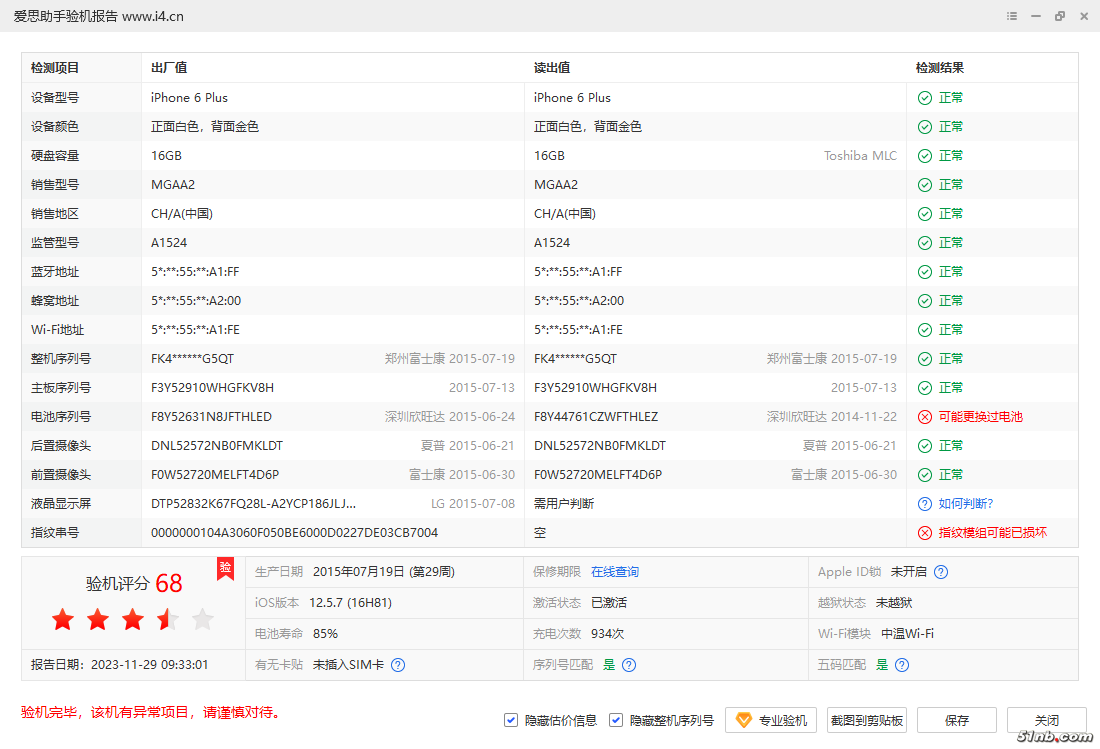This screenshot has height=749, width=1100.
Task: Click factory battery serial F8Y52631N8JFTHLED
Action: point(211,417)
